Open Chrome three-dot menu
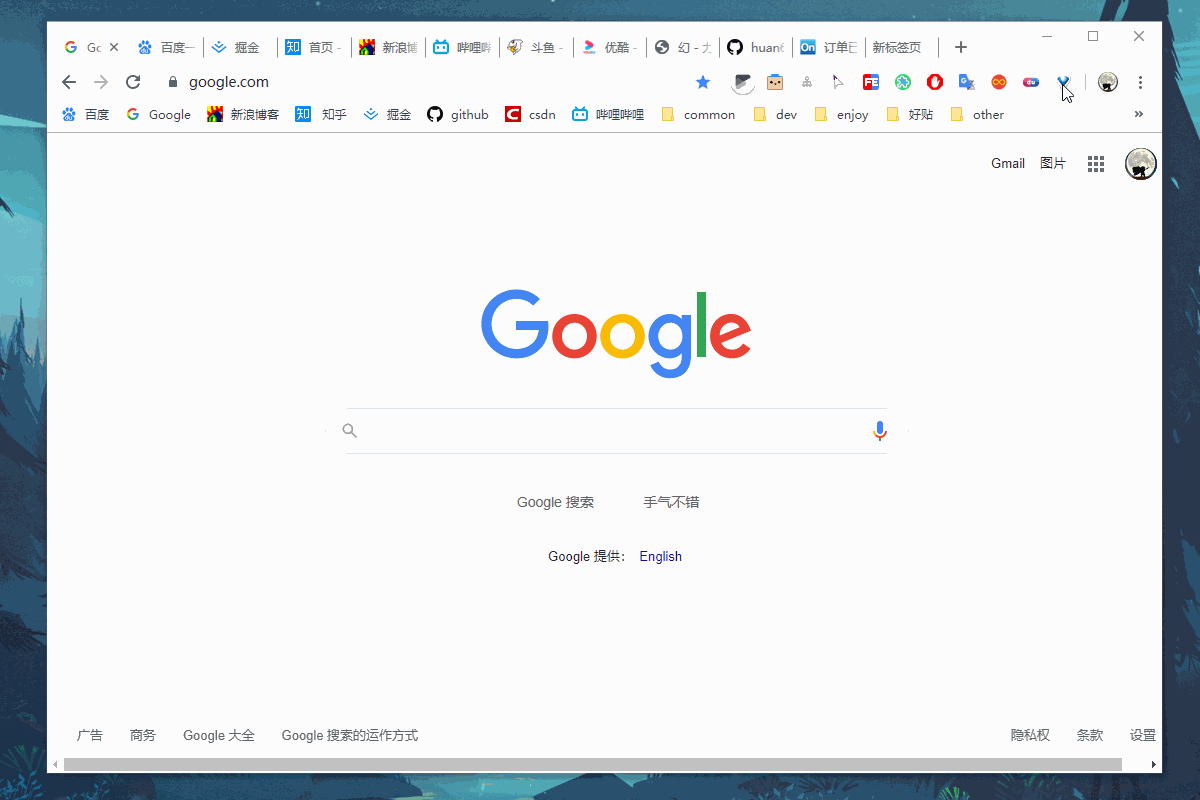The width and height of the screenshot is (1200, 800). [1140, 82]
